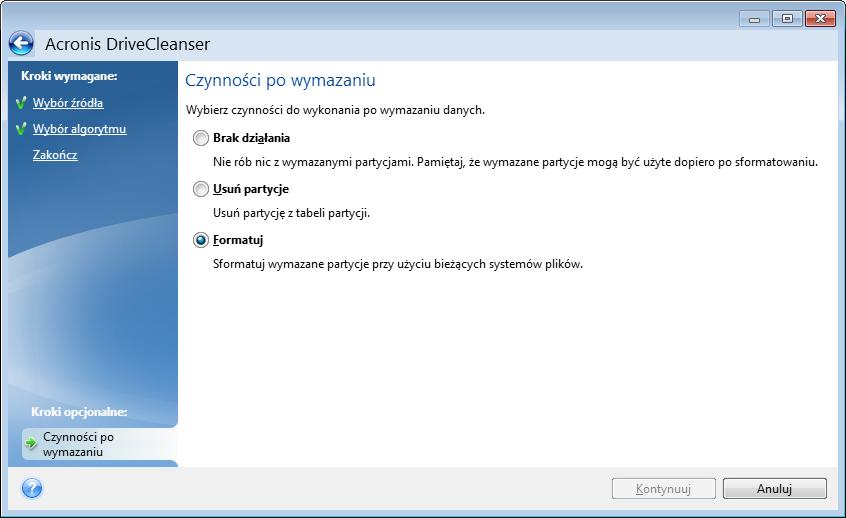Click the Kontynuuj button
This screenshot has width=846, height=518.
664,489
